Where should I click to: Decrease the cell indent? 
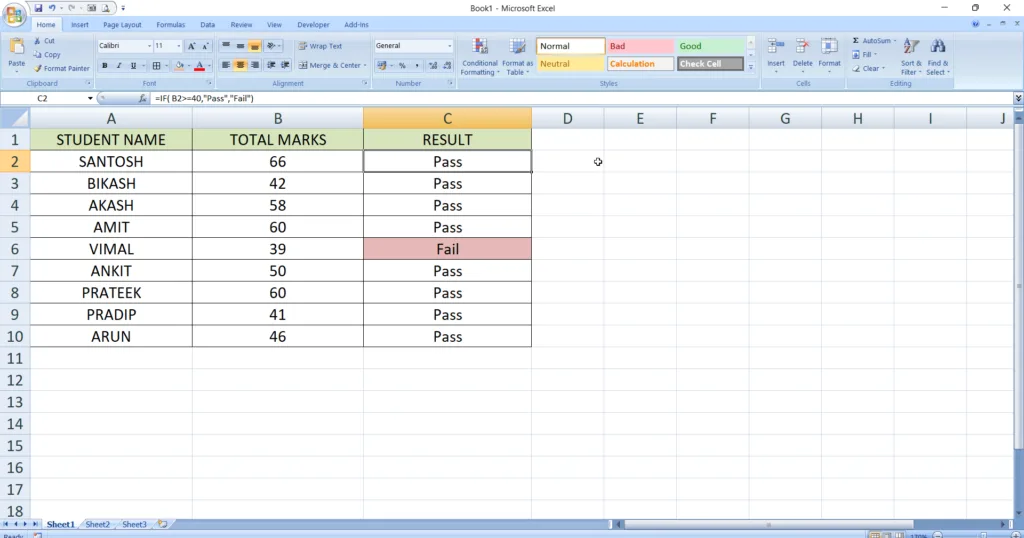[271, 65]
